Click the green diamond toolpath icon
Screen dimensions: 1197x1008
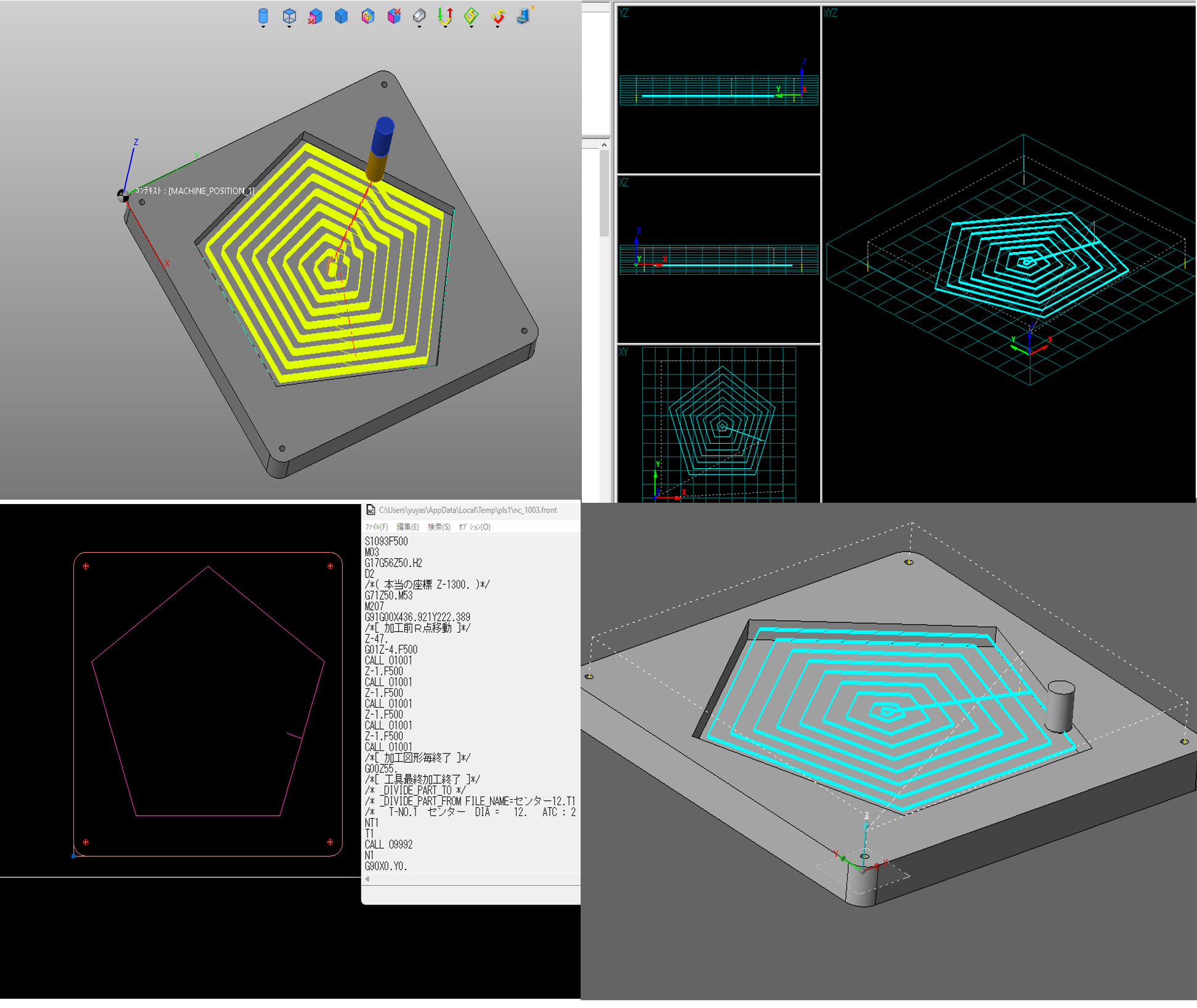[471, 15]
